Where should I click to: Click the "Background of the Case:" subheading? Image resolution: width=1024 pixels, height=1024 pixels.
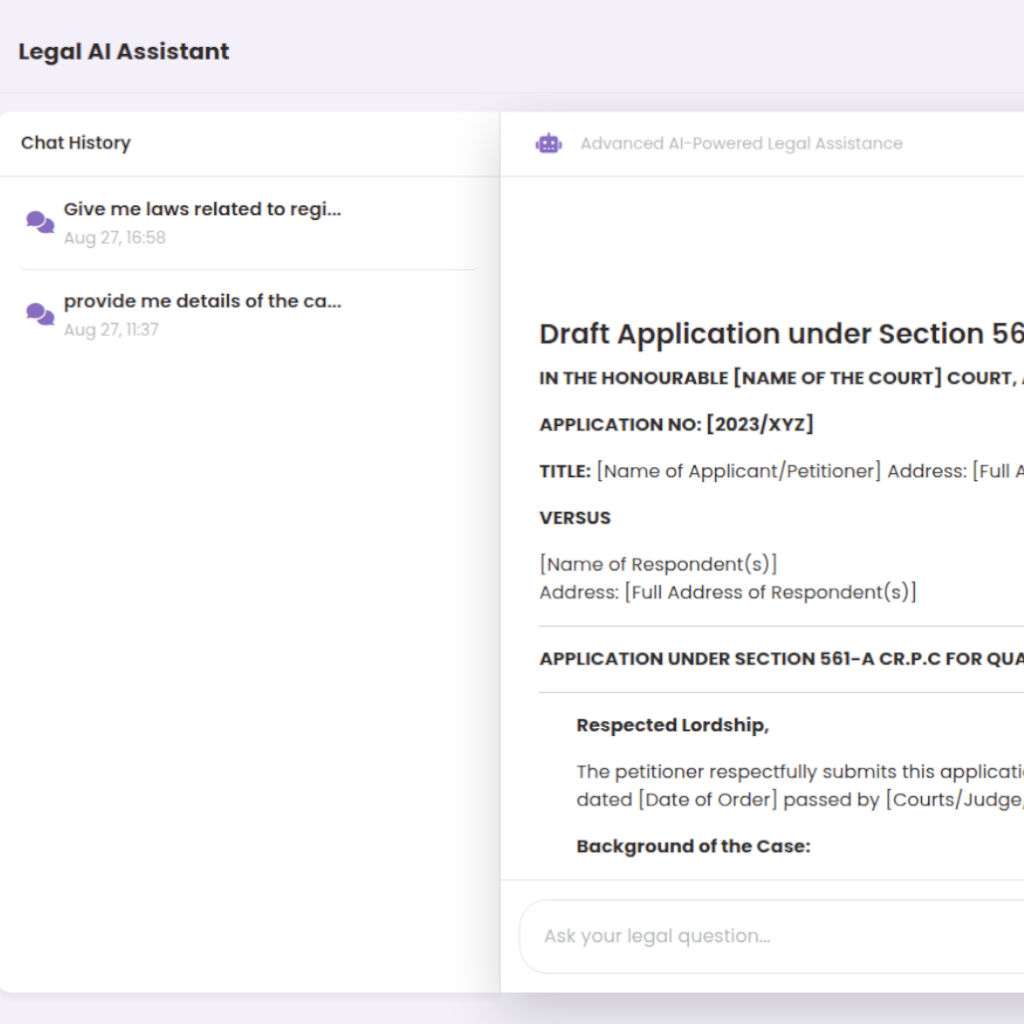pos(693,847)
